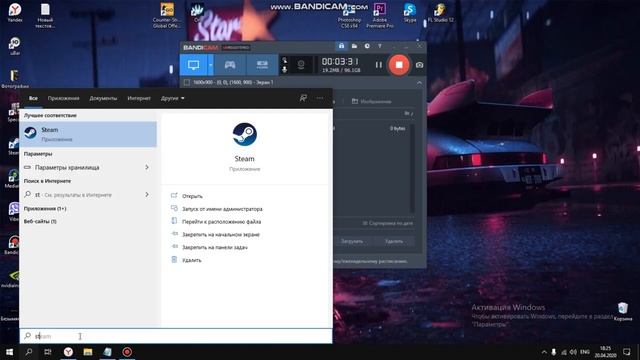
Task: Click the search feedback icon
Action: click(x=303, y=98)
